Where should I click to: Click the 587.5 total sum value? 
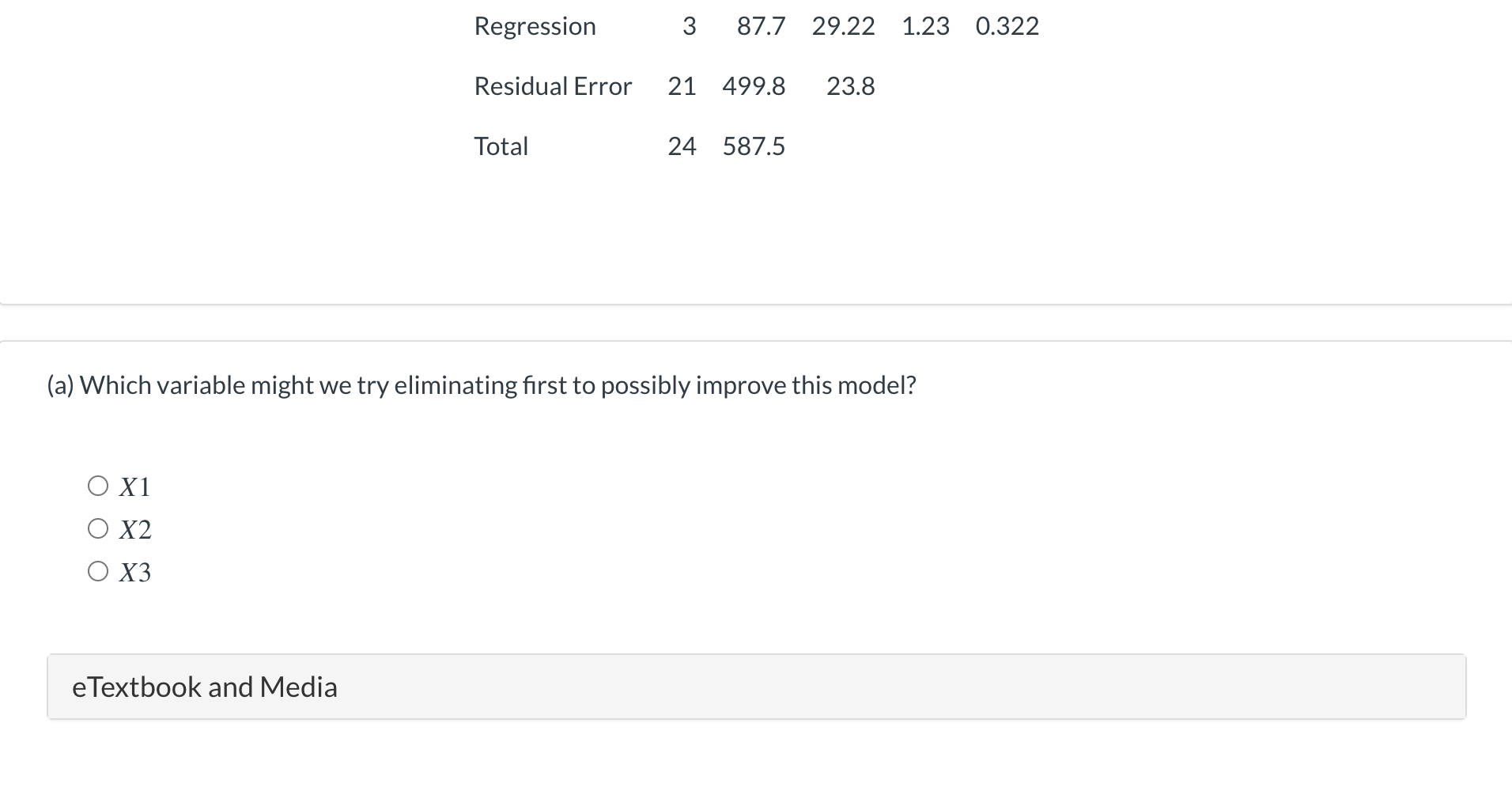754,146
